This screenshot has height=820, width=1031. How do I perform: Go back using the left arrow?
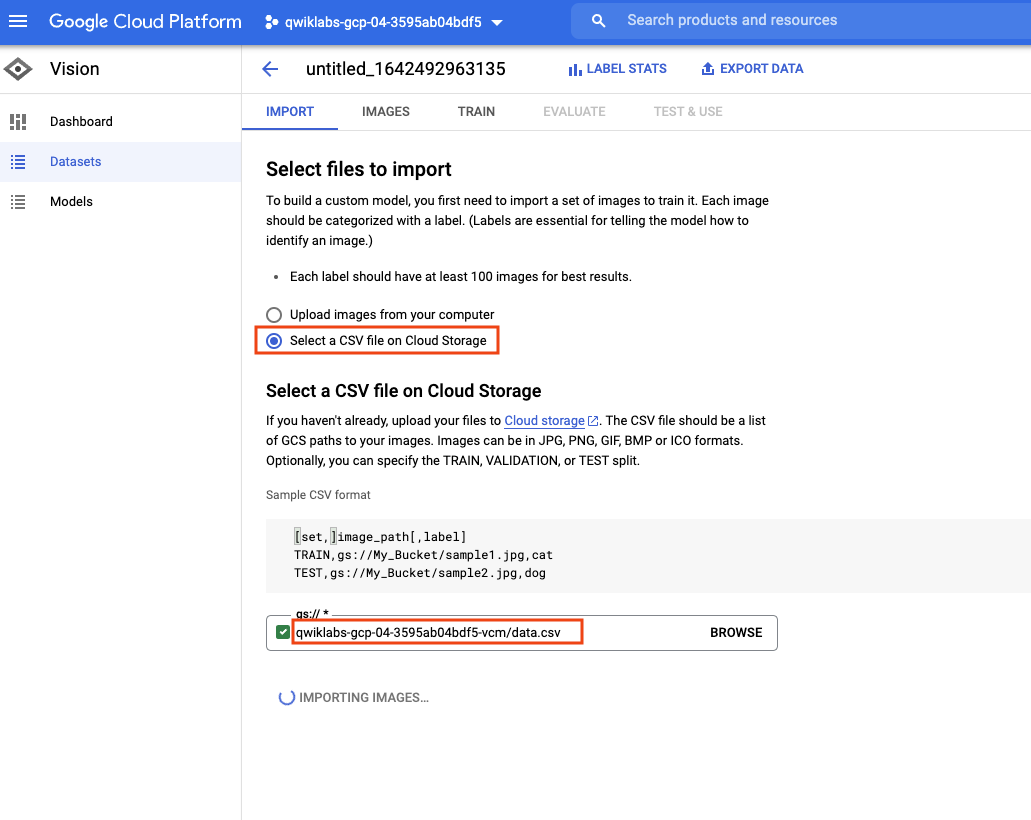tap(270, 69)
